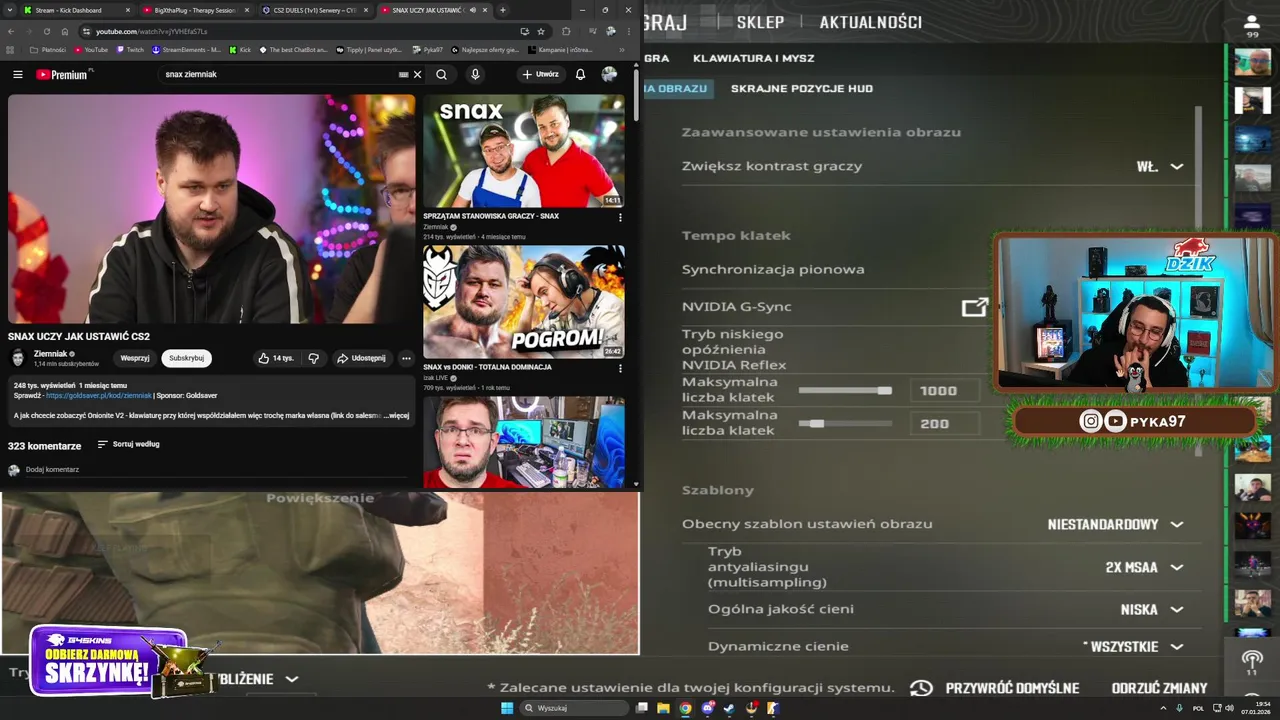Open NVIDIA G-Sync external link icon
This screenshot has height=720, width=1280.
tap(974, 308)
